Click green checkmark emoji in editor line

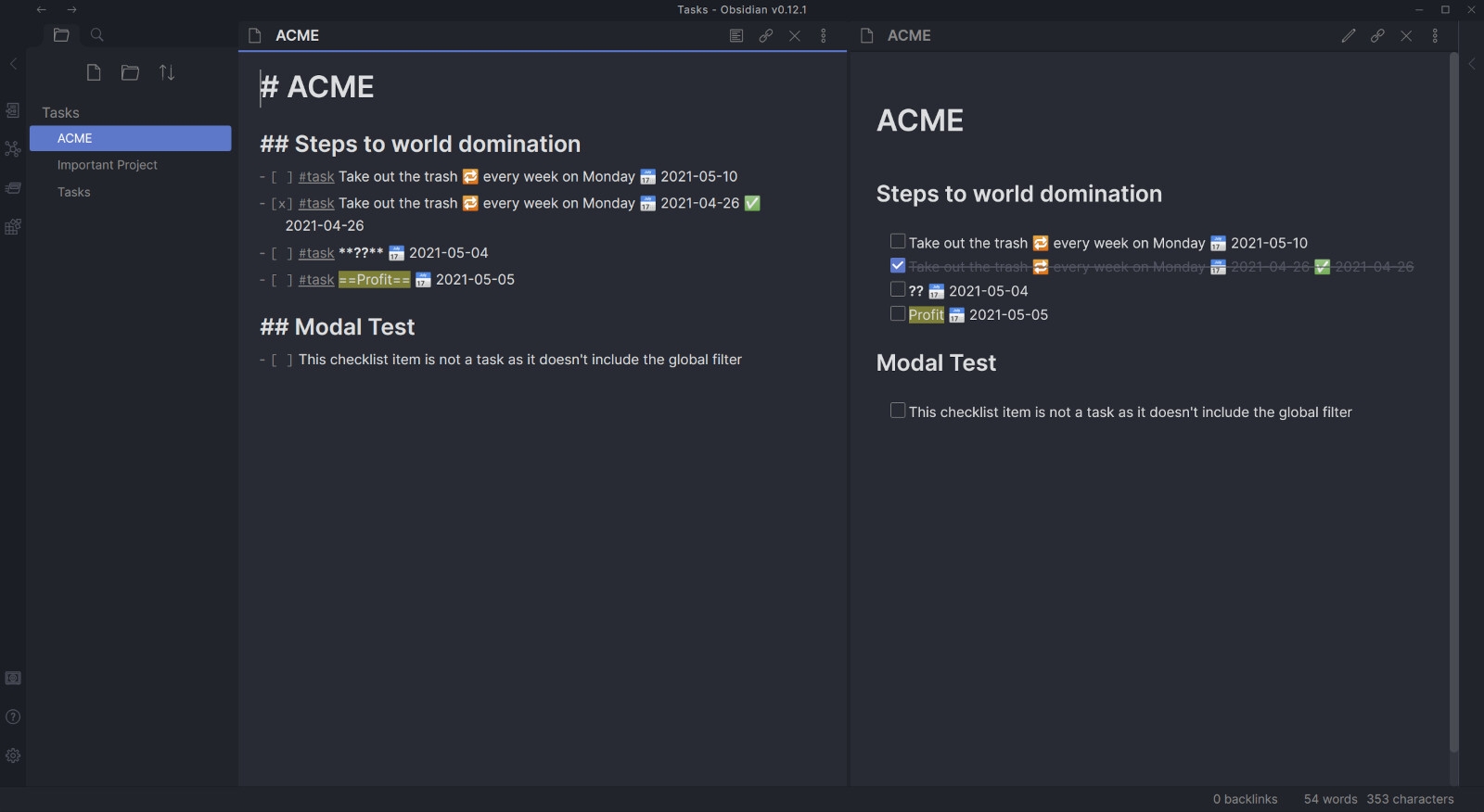(752, 203)
